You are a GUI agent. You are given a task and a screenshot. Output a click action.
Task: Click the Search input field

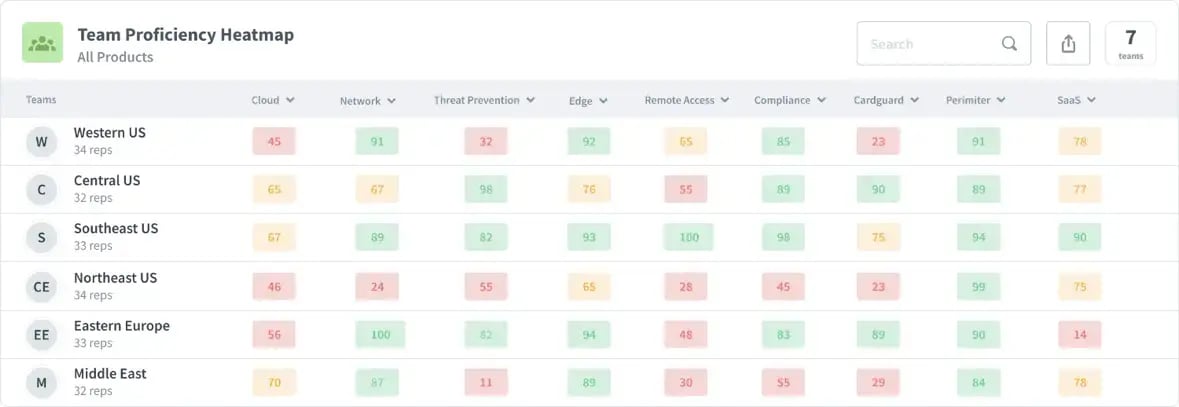click(x=944, y=44)
